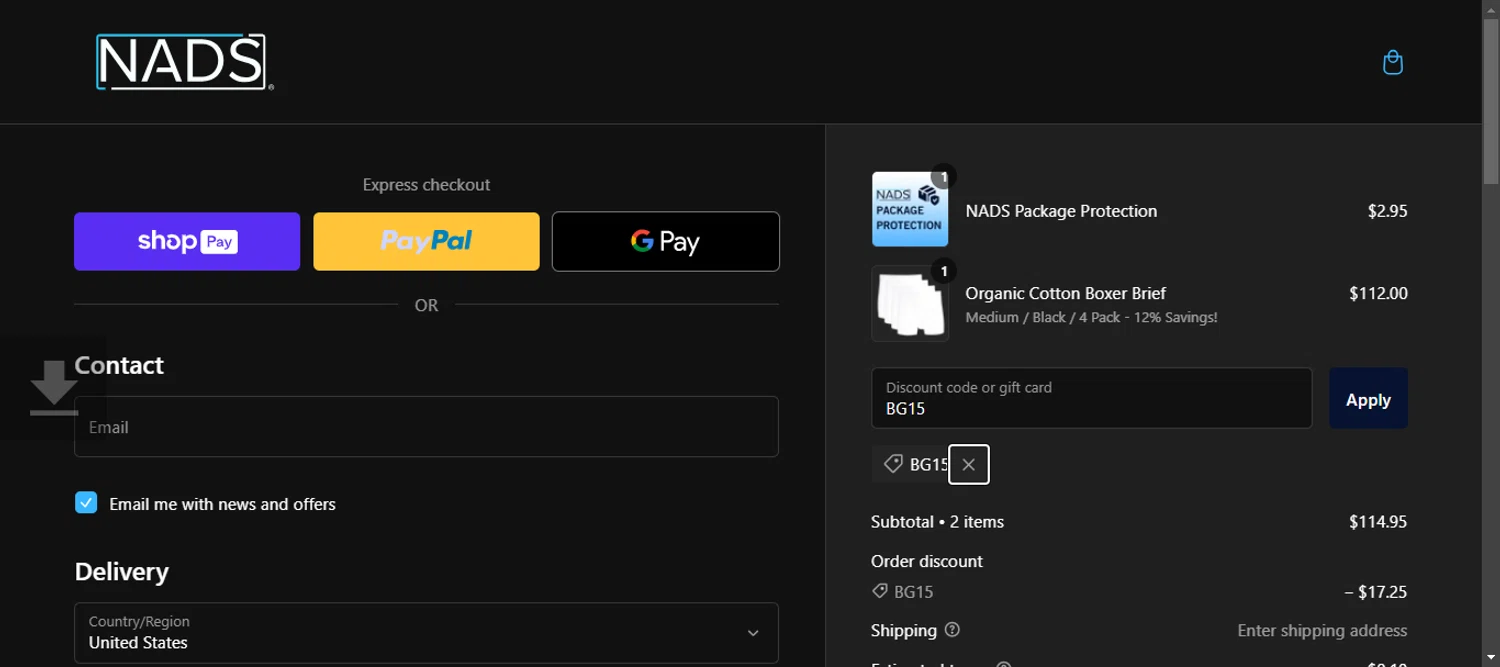Focus the Email input field
The height and width of the screenshot is (667, 1500).
click(426, 426)
